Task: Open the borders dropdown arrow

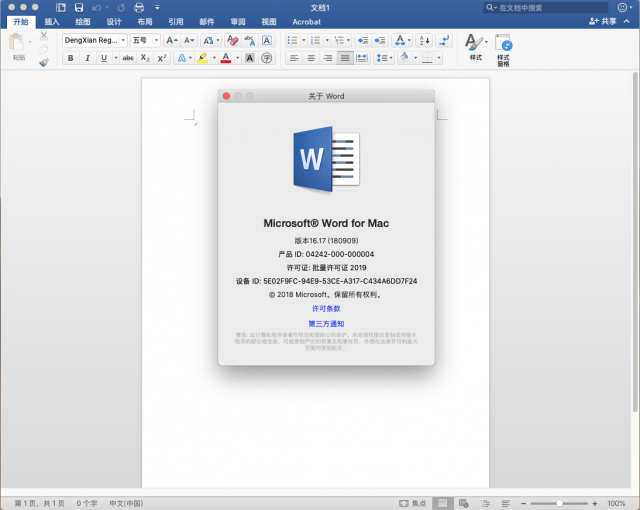Action: point(439,58)
